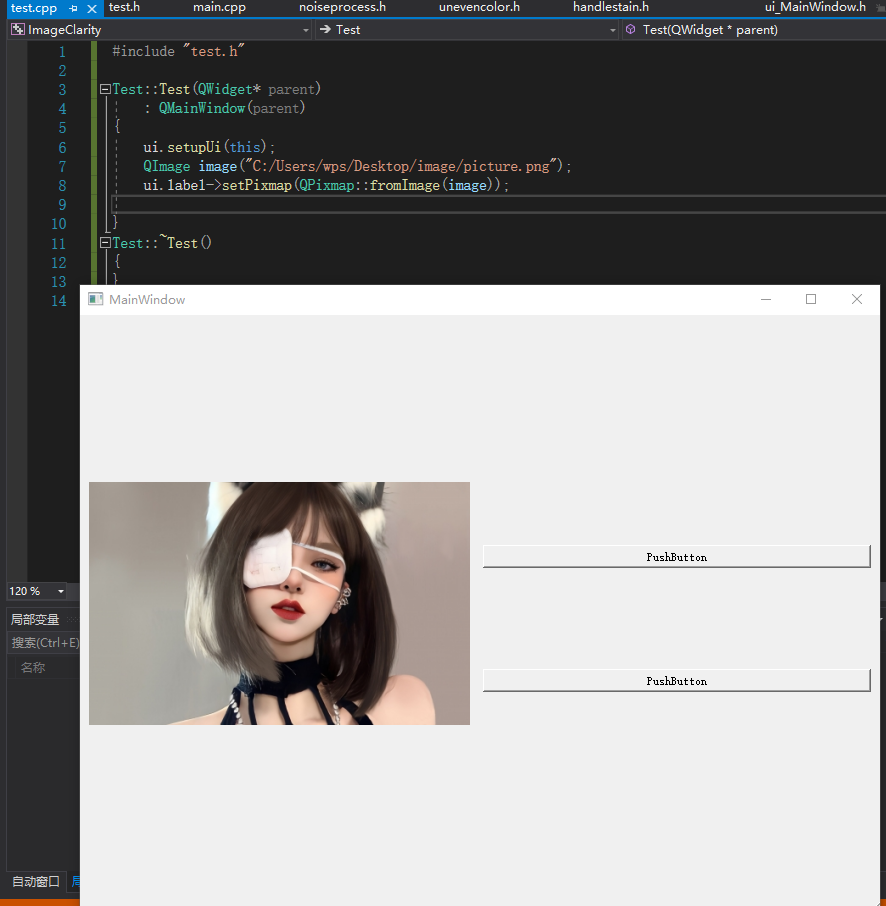Open the ImageClarity project scope dropdown

click(x=306, y=29)
